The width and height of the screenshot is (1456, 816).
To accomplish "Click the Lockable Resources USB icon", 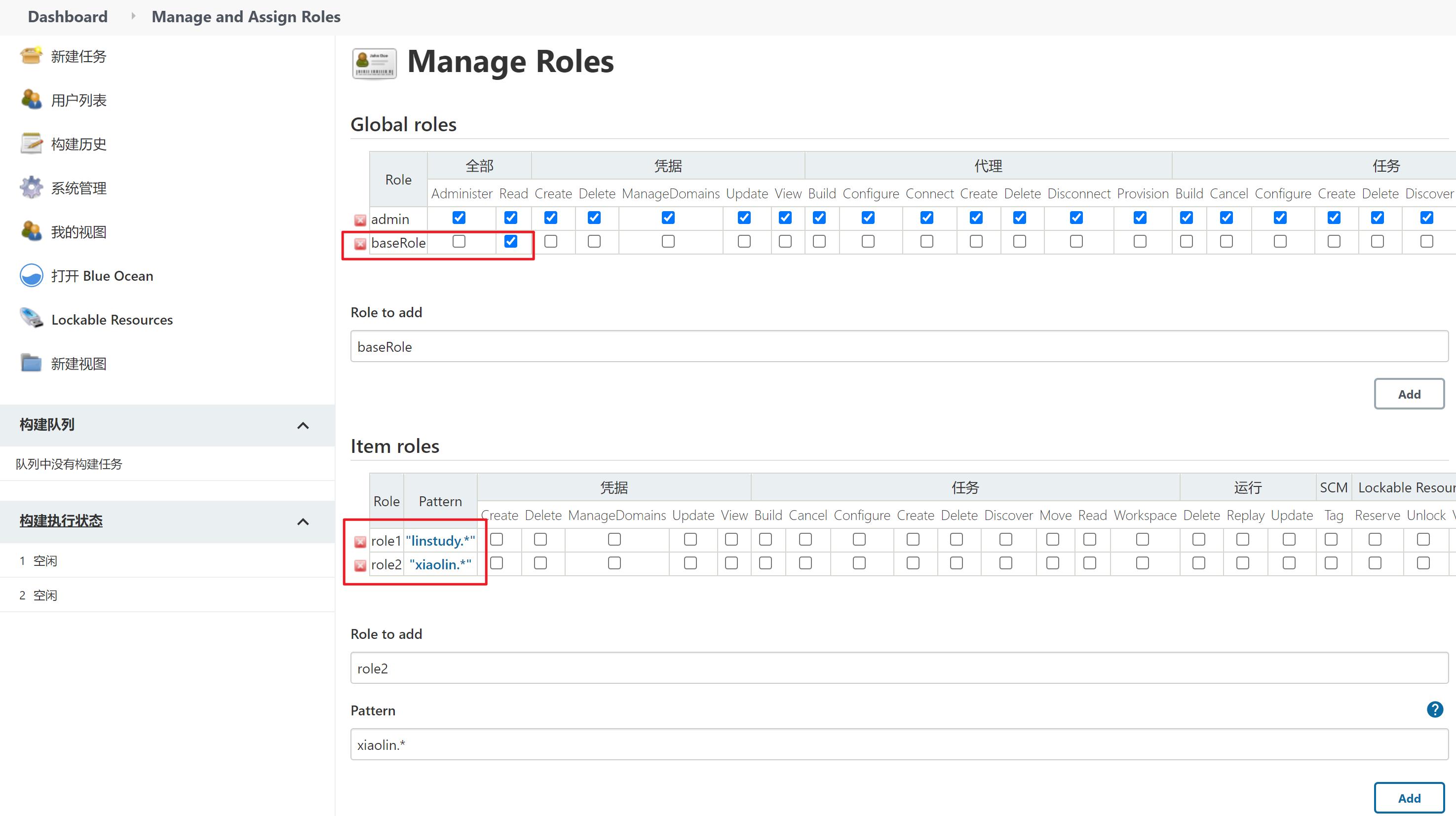I will pos(31,319).
